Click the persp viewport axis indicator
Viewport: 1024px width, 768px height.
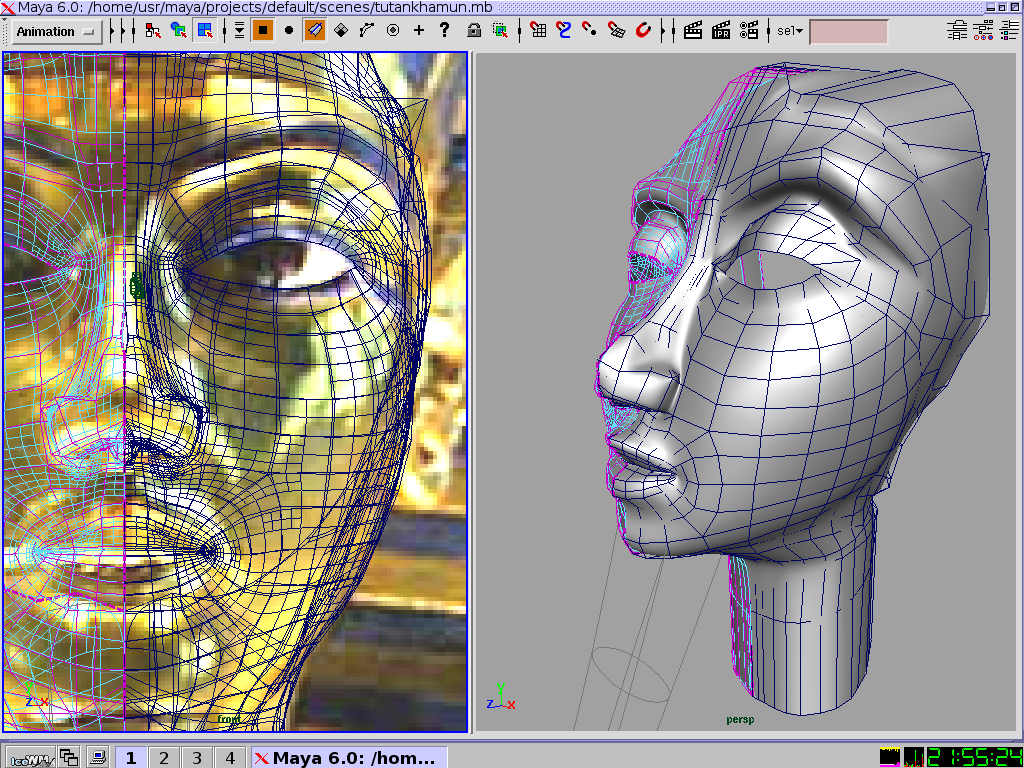501,697
